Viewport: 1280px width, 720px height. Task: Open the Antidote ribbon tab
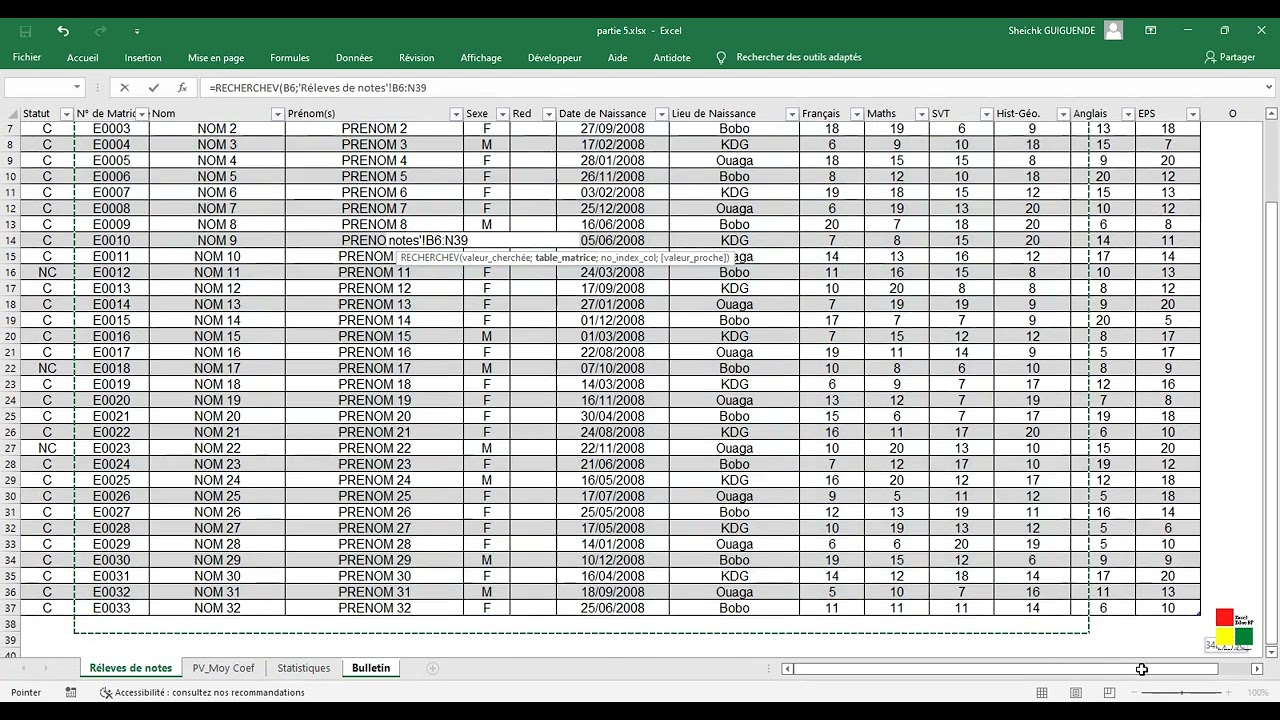point(672,57)
